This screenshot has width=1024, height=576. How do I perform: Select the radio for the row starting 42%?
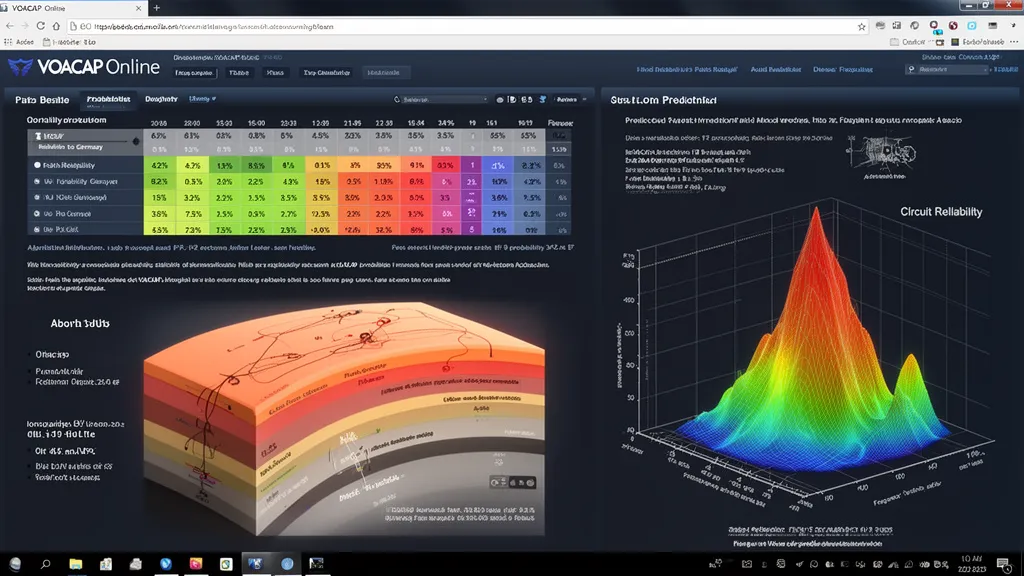pyautogui.click(x=37, y=165)
